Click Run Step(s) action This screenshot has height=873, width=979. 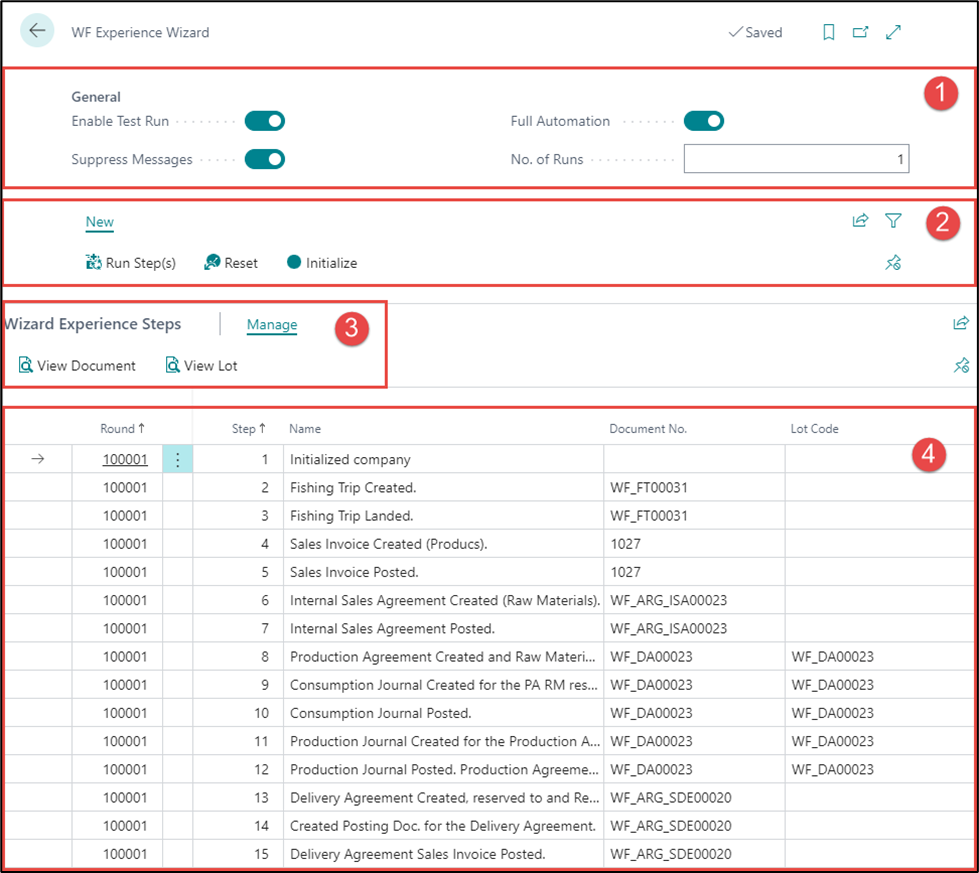(x=131, y=263)
